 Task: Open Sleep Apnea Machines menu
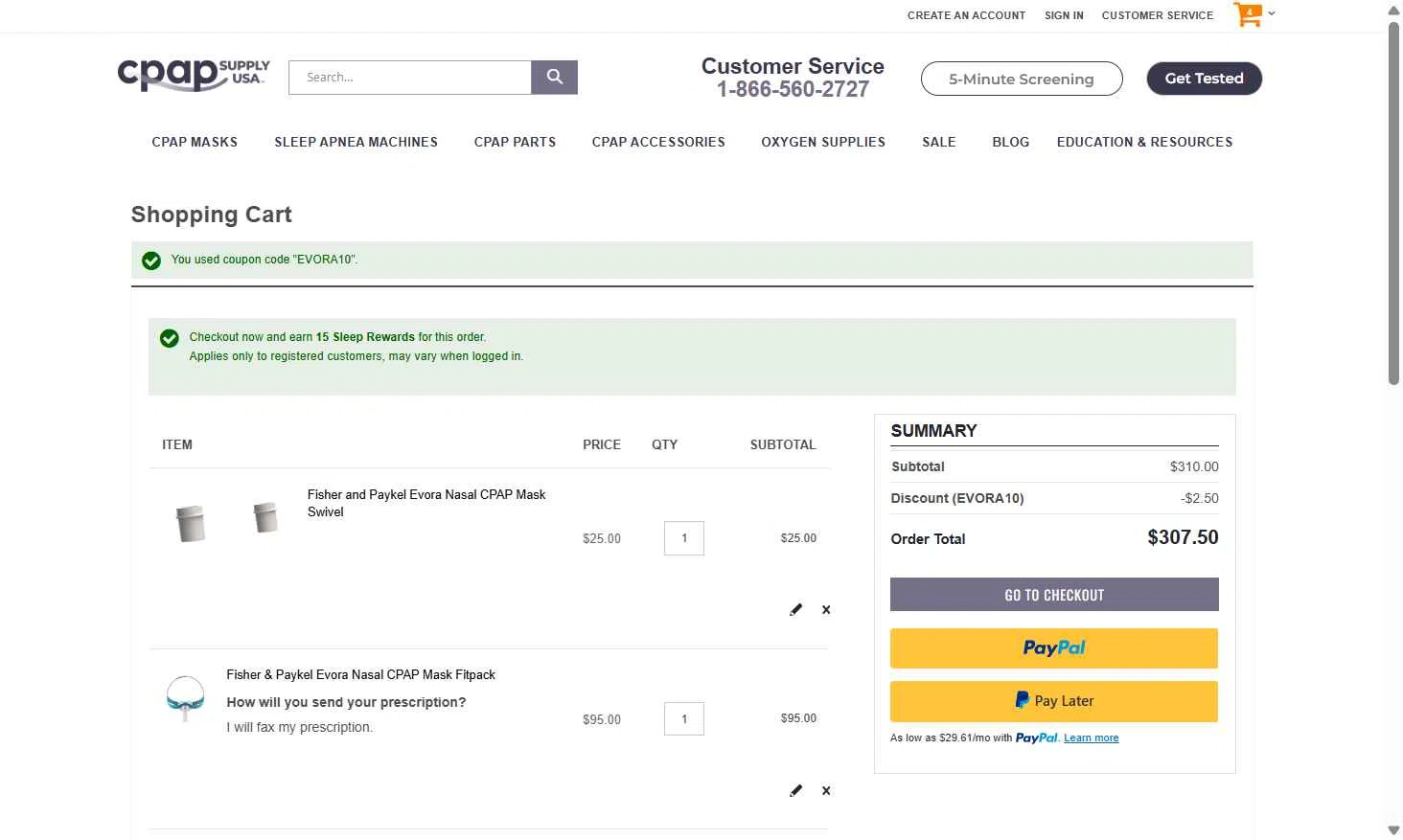tap(356, 142)
